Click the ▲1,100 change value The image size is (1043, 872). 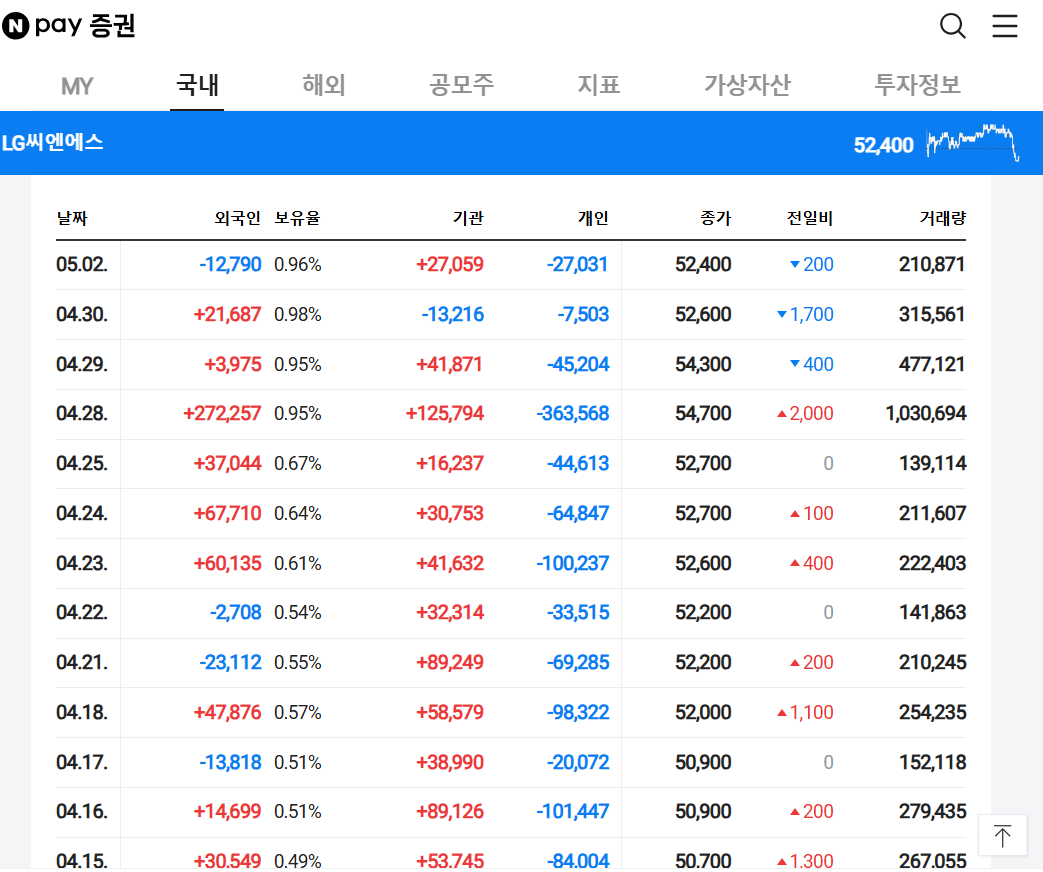click(x=805, y=712)
